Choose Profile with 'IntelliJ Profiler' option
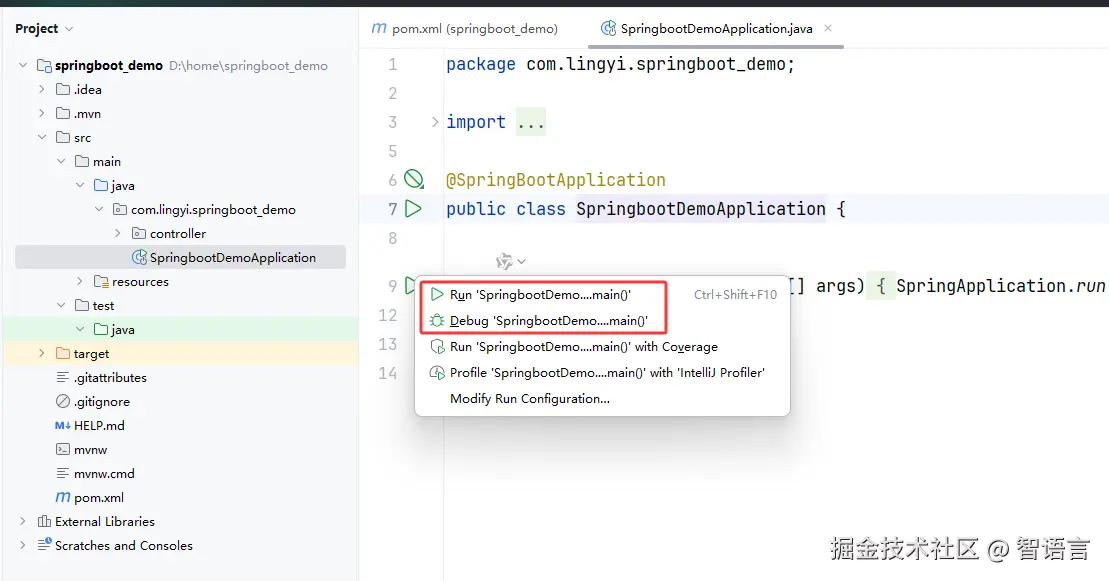Image resolution: width=1109 pixels, height=581 pixels. (607, 373)
